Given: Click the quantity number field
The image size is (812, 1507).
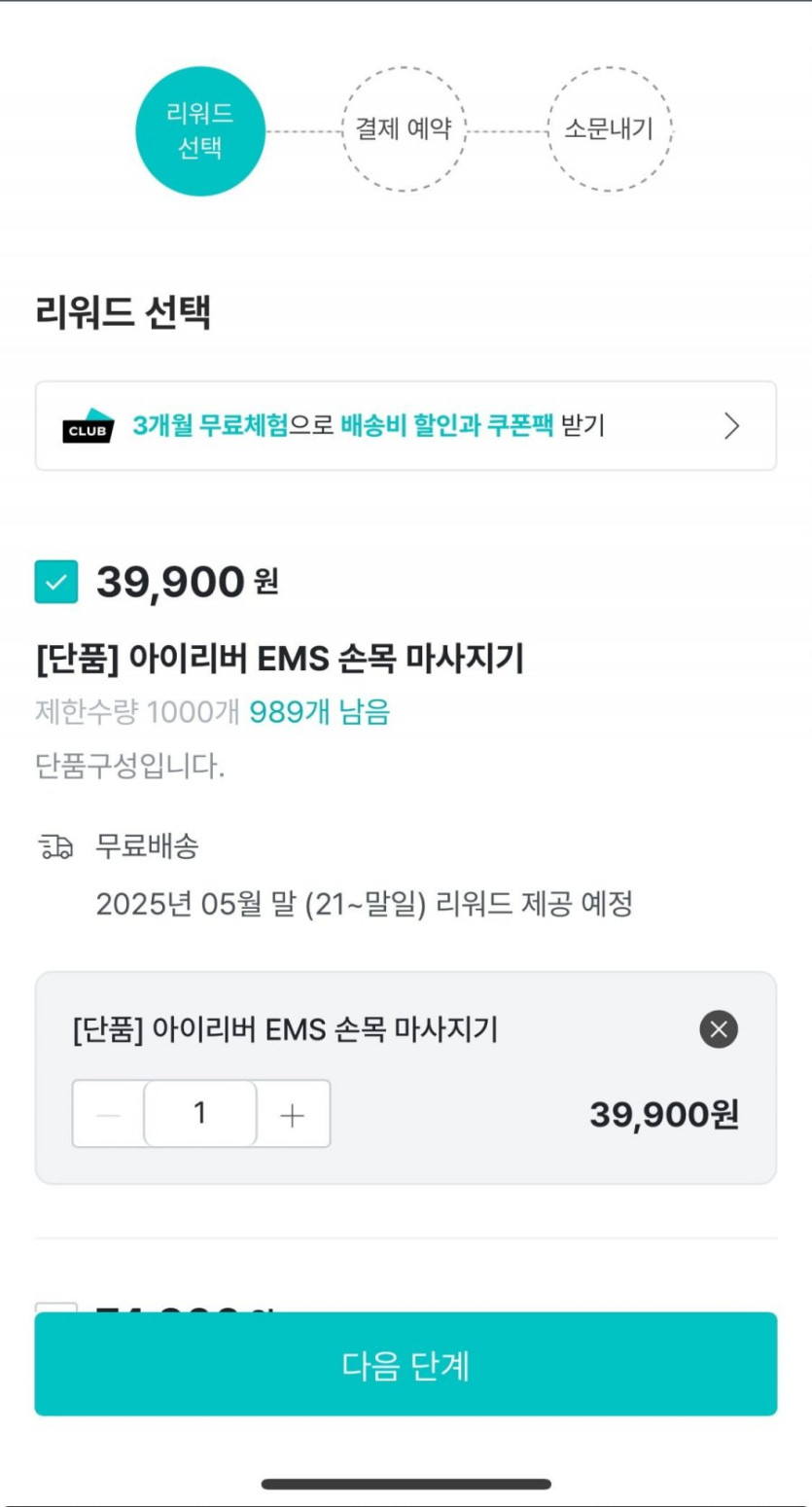Looking at the screenshot, I should coord(200,1114).
